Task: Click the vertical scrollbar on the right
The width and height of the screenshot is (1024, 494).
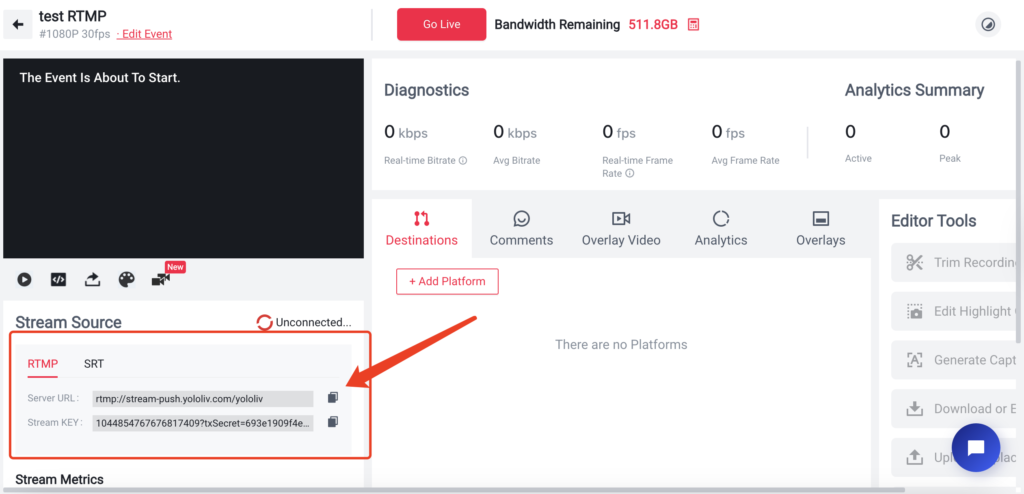Action: click(x=1019, y=201)
